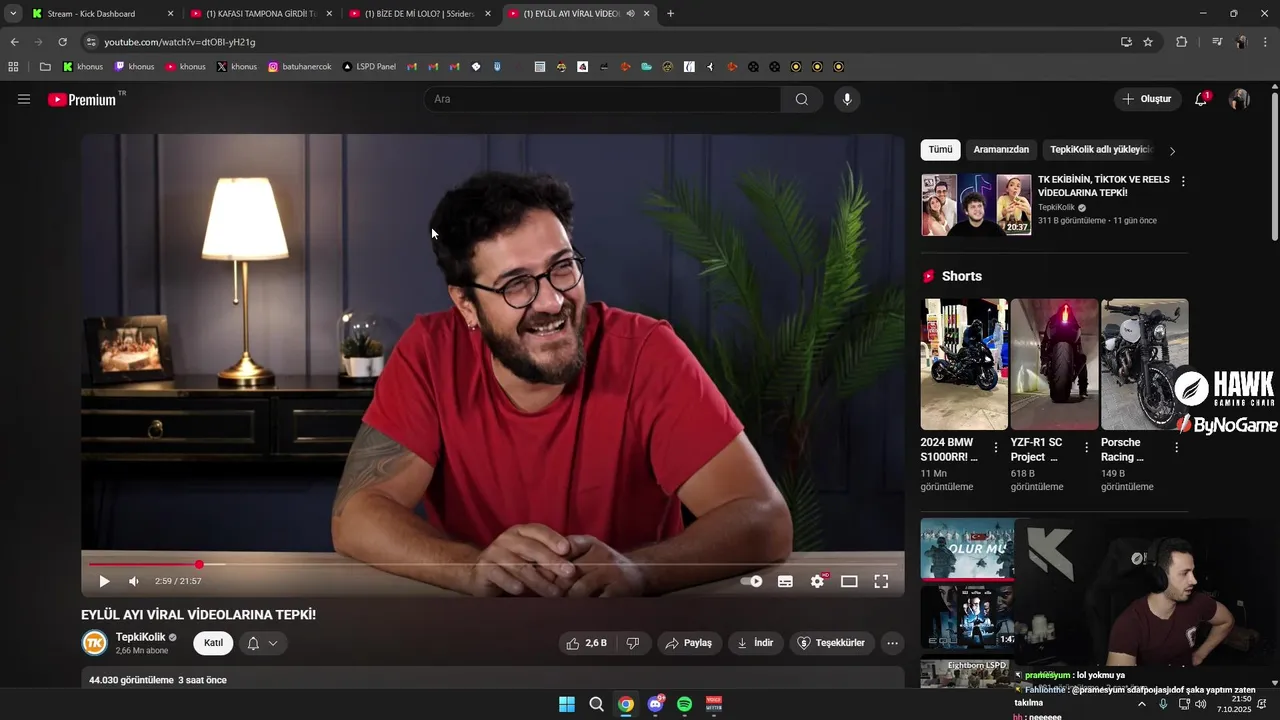Open more actions menu below the video
1280x720 pixels.
pyautogui.click(x=893, y=643)
